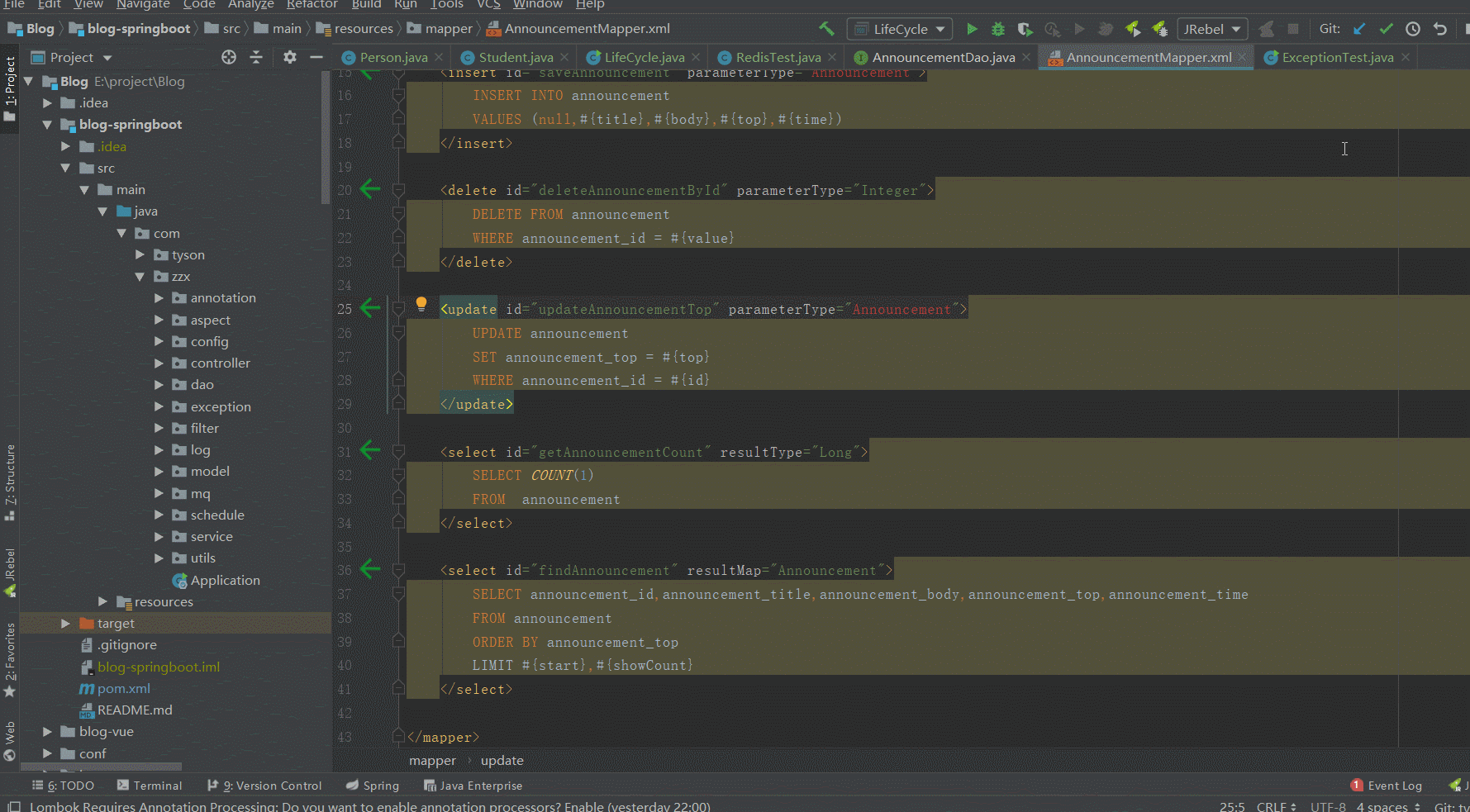Image resolution: width=1470 pixels, height=812 pixels.
Task: Click Git commit checkmark icon
Action: (1387, 29)
